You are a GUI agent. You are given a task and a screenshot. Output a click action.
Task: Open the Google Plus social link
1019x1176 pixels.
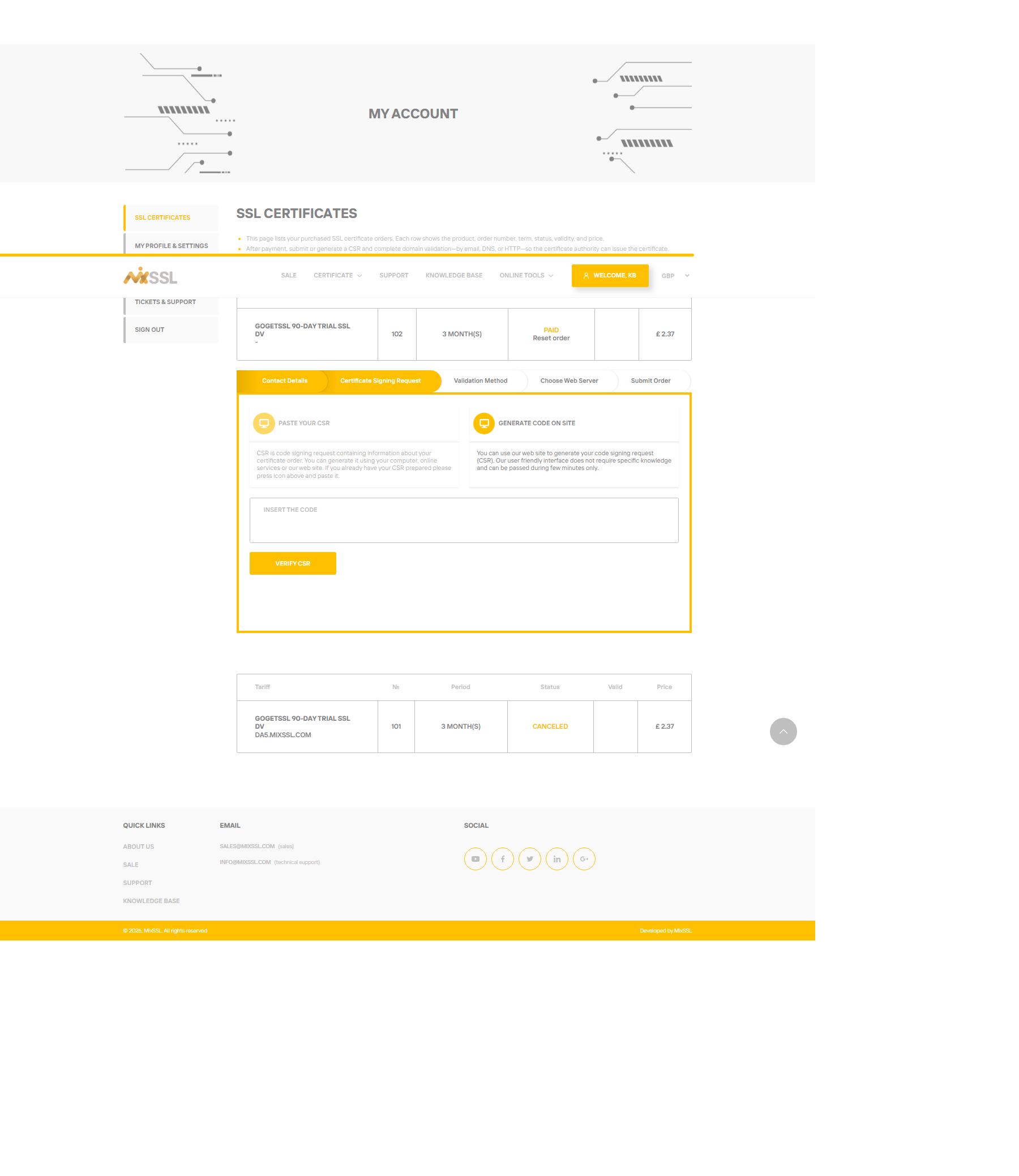click(584, 859)
